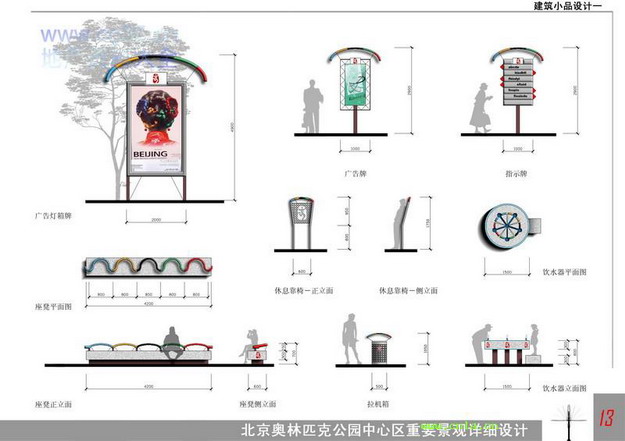Select the Beijing poster lightbox drawing

[x=156, y=128]
